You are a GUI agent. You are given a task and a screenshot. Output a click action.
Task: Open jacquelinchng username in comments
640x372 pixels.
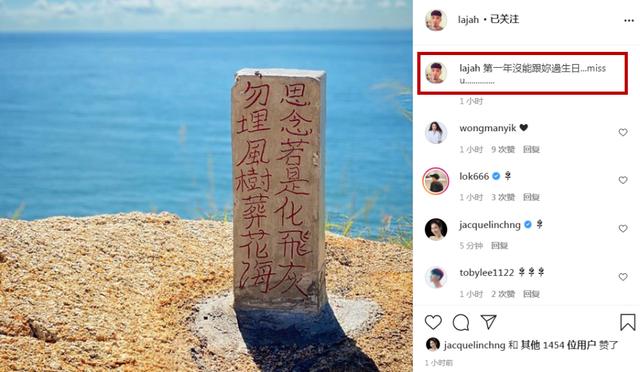pos(490,225)
